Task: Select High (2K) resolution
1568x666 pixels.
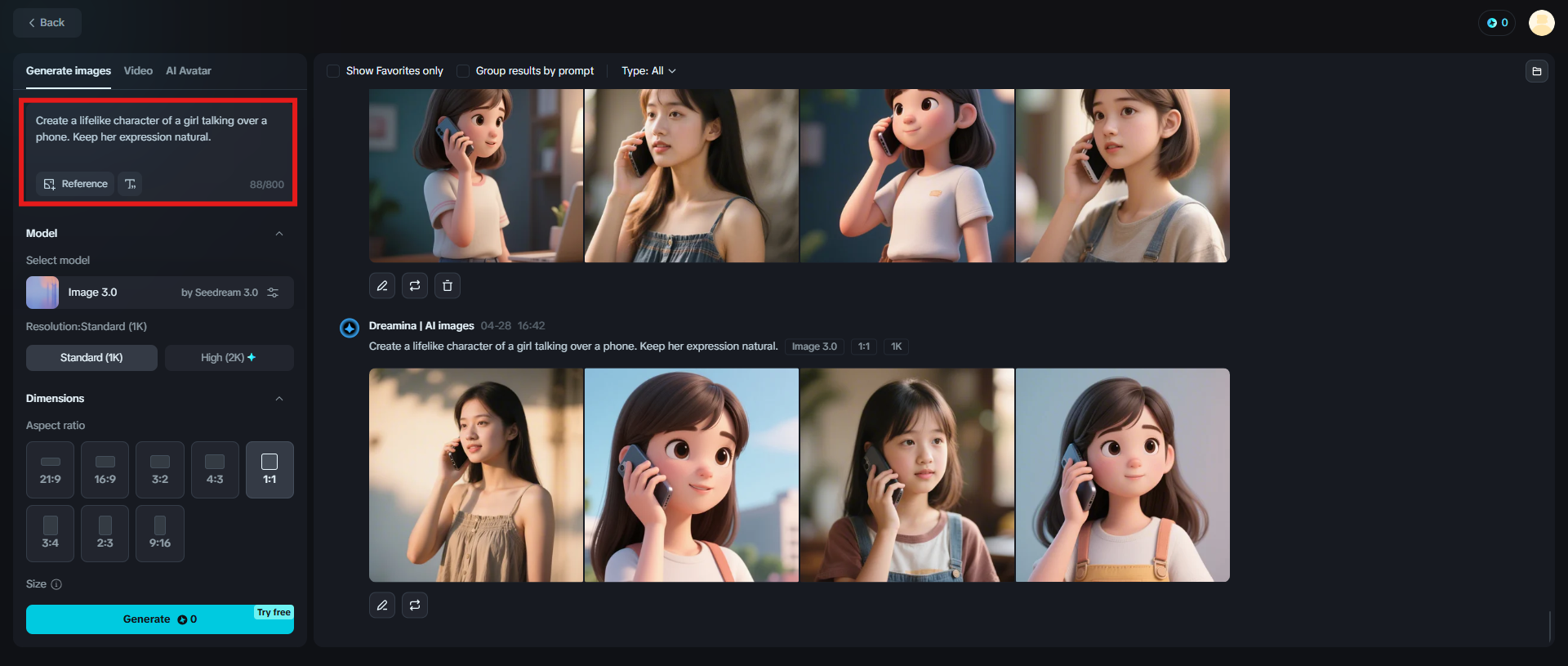Action: click(x=229, y=358)
